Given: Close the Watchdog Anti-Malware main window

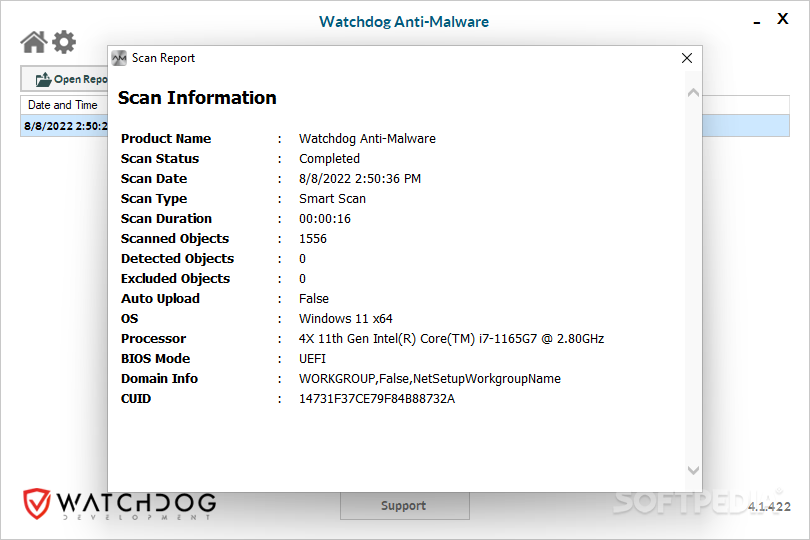Looking at the screenshot, I should [783, 19].
